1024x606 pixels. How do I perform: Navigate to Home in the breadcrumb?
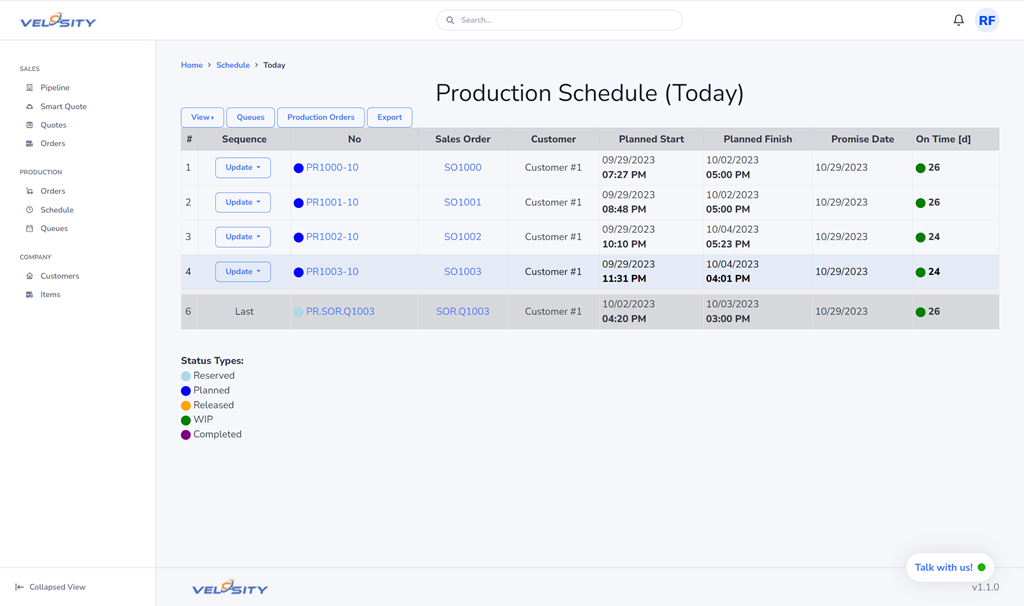[x=191, y=65]
